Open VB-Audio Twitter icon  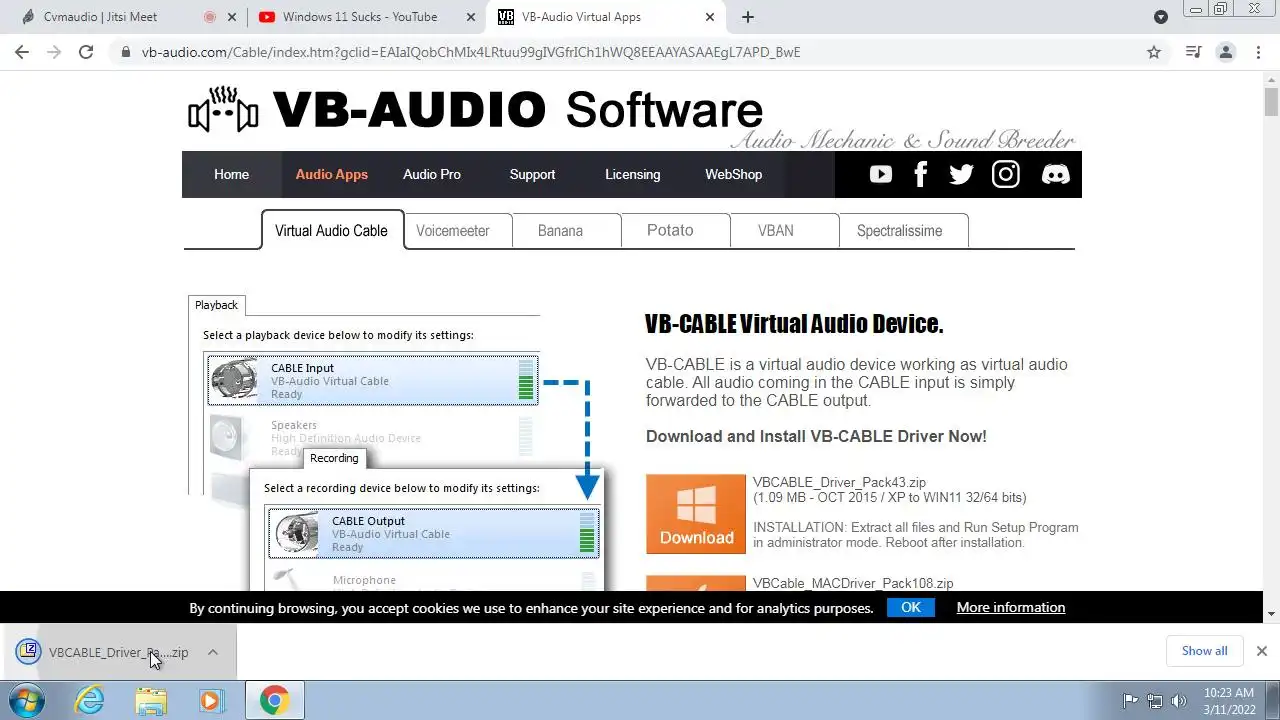[x=961, y=174]
